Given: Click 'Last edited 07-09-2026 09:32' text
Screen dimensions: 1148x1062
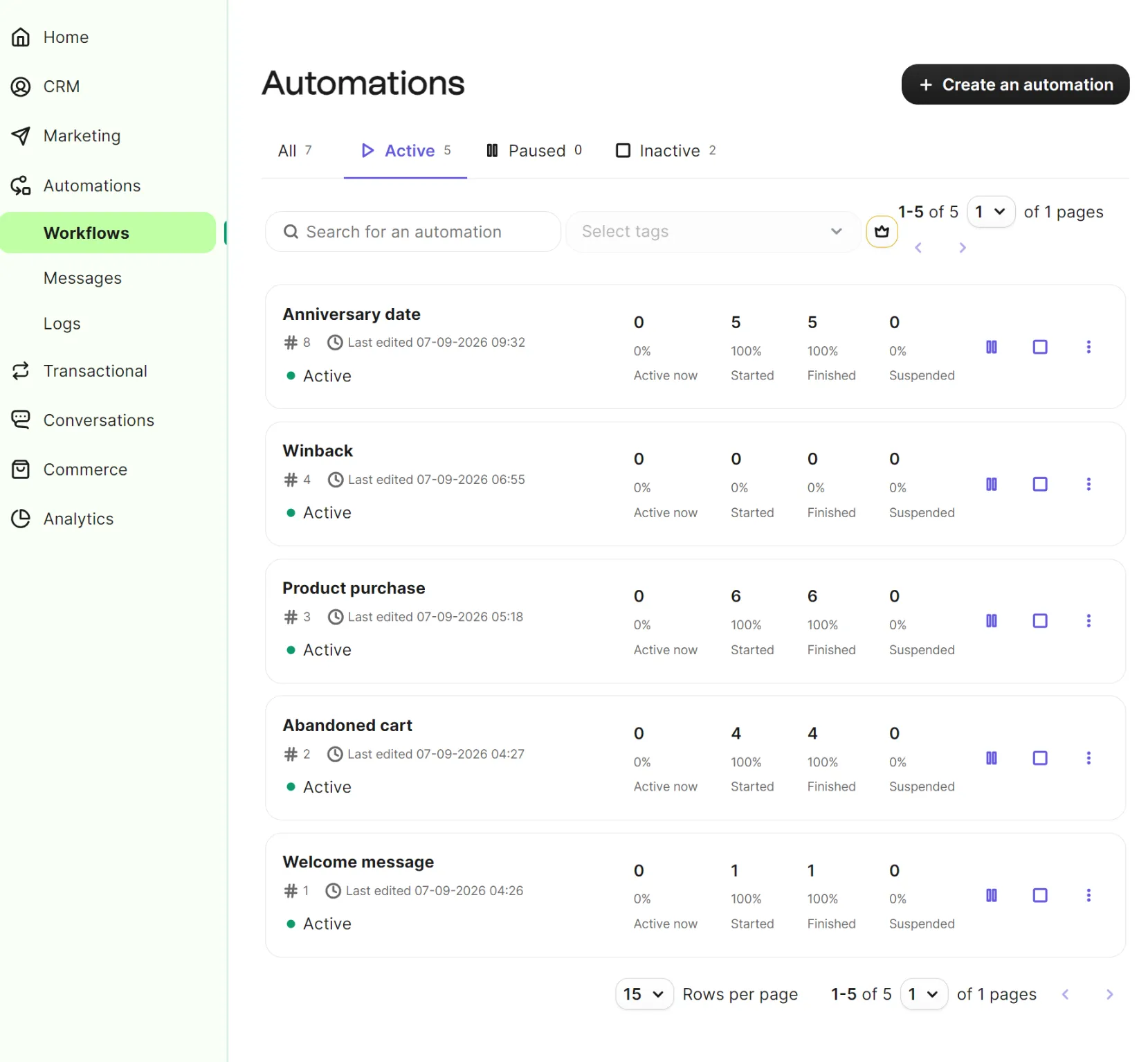Looking at the screenshot, I should click(436, 342).
